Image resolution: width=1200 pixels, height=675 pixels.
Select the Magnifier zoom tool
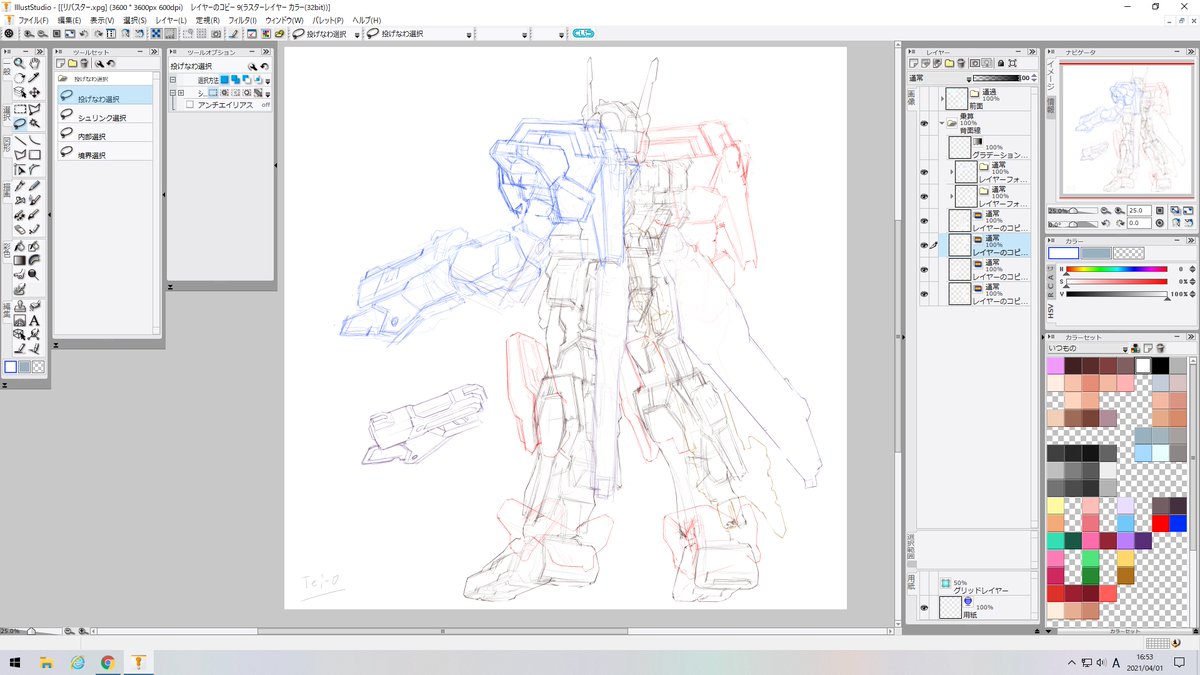(x=19, y=62)
